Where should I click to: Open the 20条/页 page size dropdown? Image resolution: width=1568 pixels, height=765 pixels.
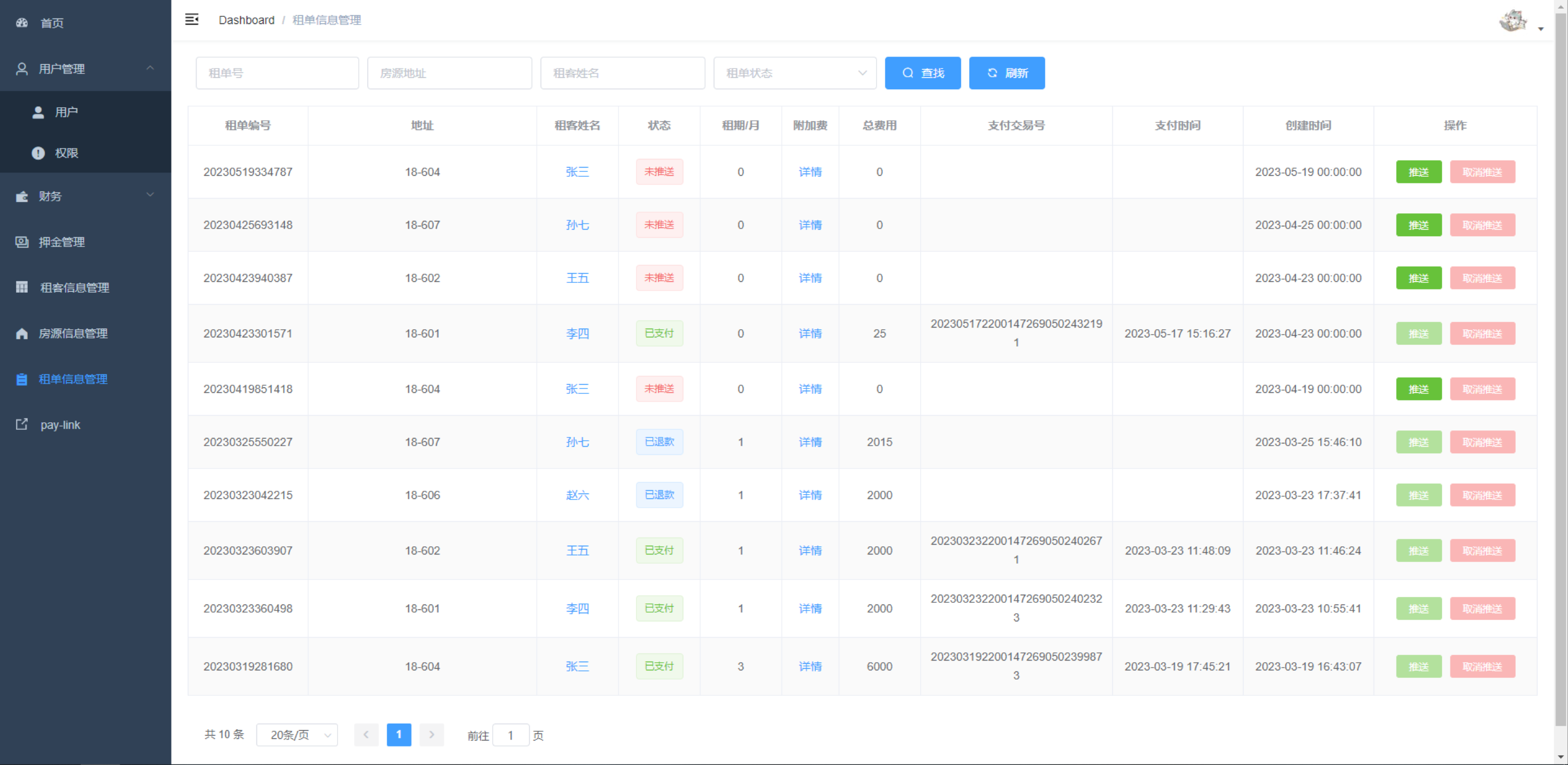pos(297,735)
